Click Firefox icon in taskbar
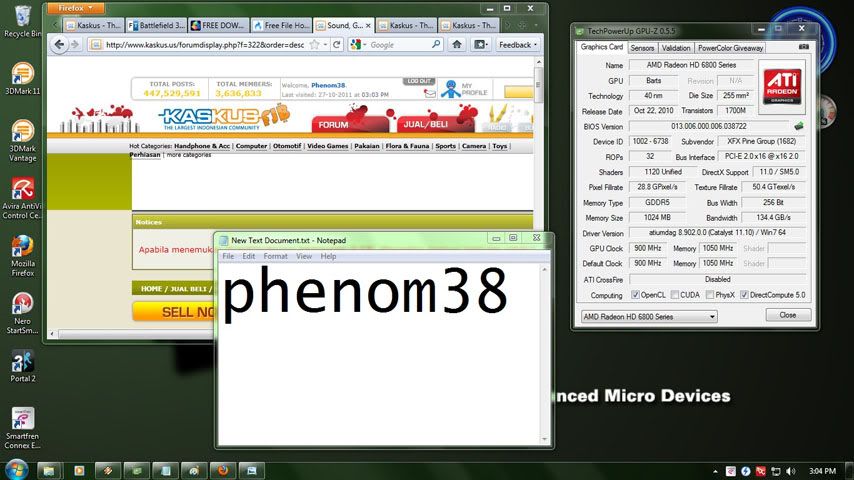This screenshot has height=480, width=854. (223, 470)
